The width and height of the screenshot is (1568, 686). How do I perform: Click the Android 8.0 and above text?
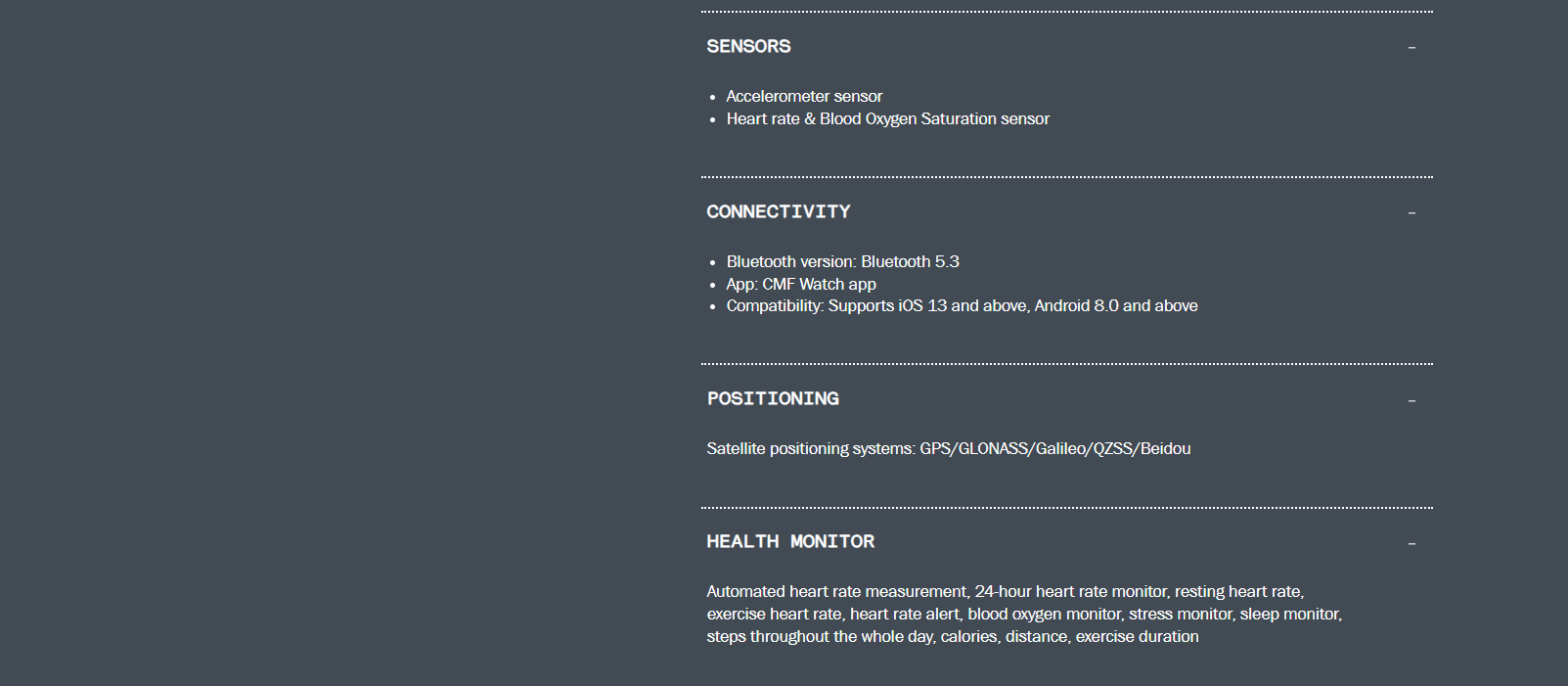click(x=1116, y=305)
